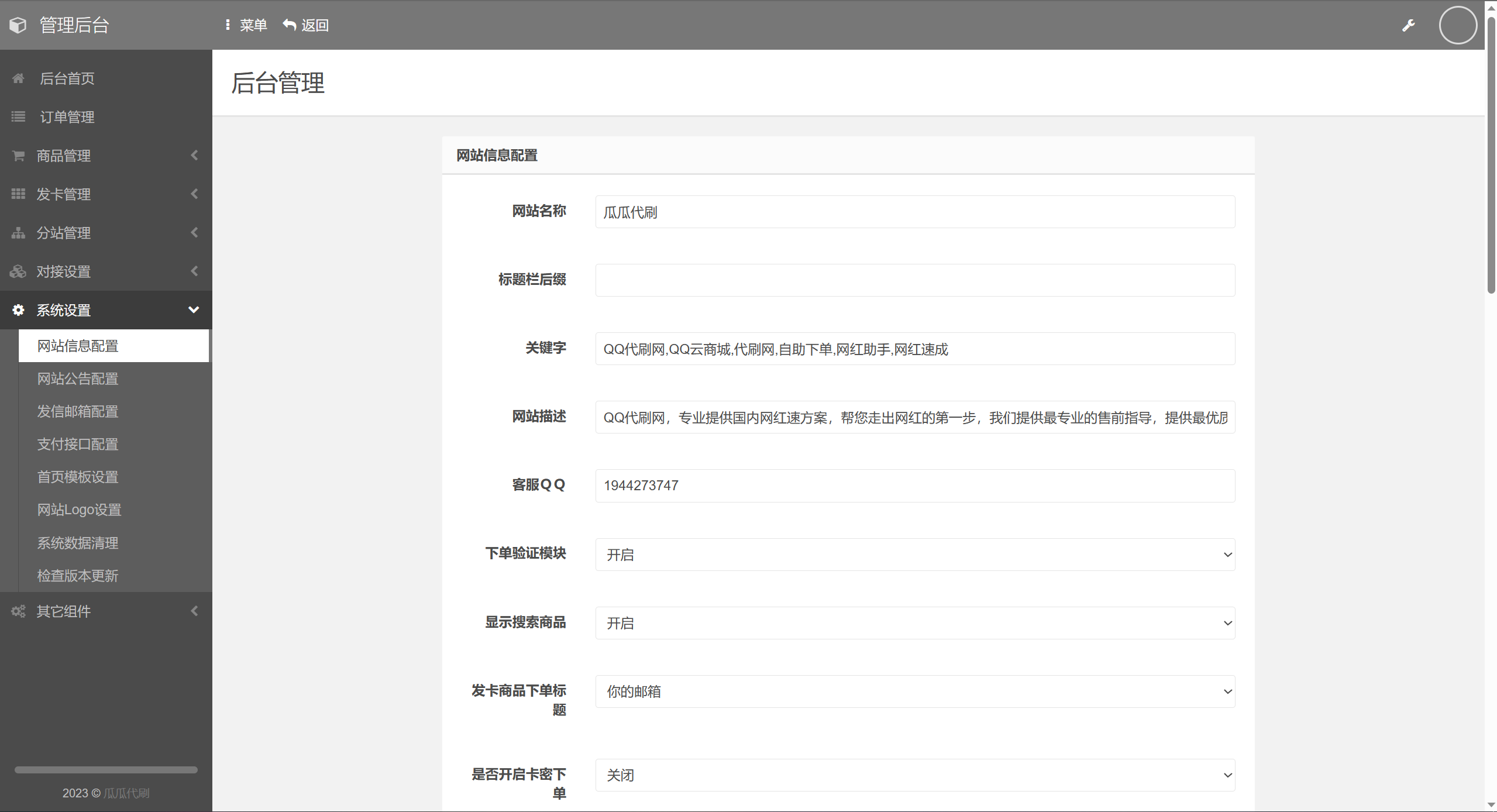
Task: Click the gear icon for 系统设置
Action: click(18, 310)
